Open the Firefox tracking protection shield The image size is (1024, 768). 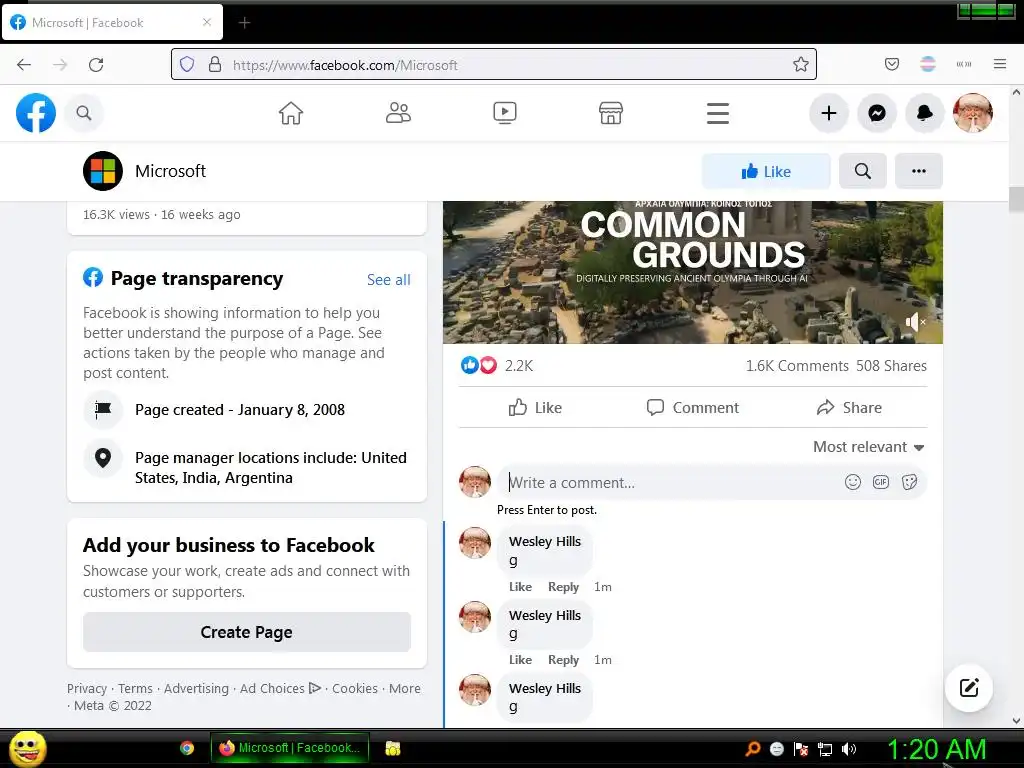187,64
